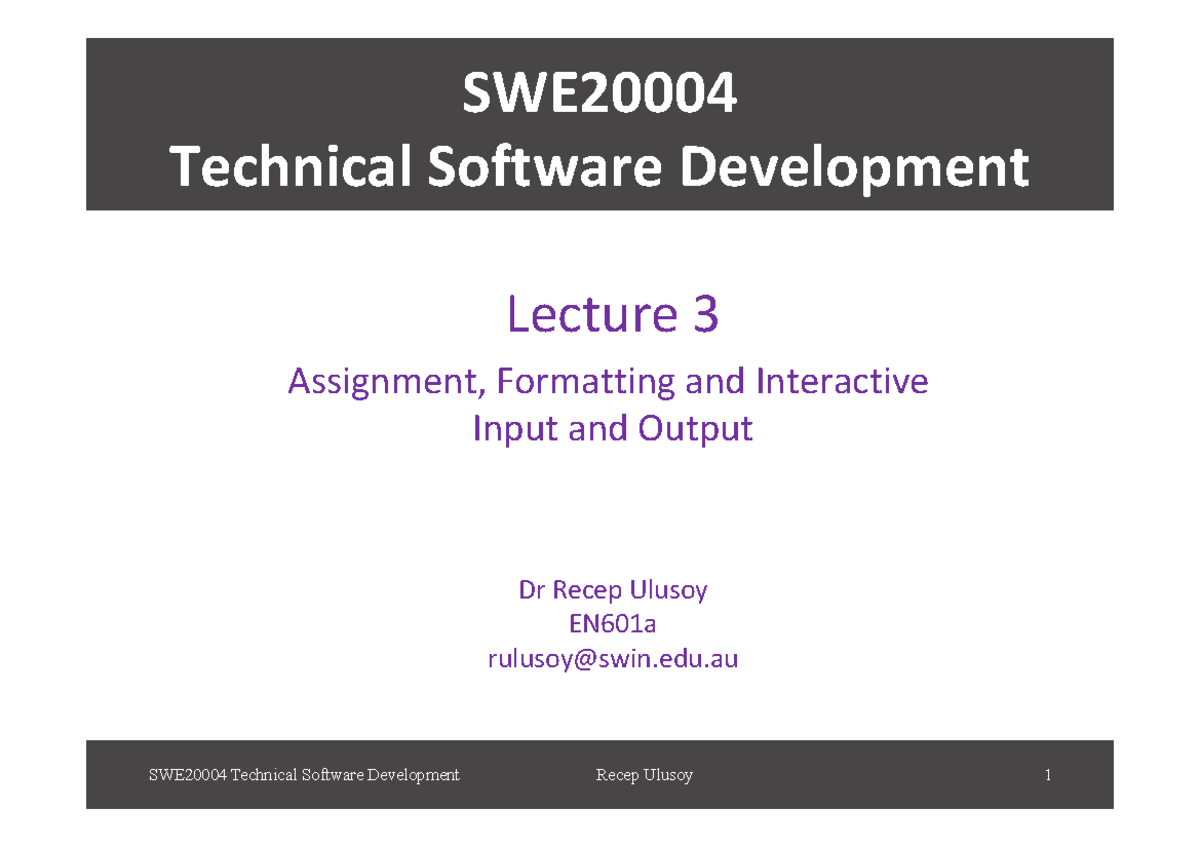Select the EN601a office location text
The height and width of the screenshot is (848, 1200).
coord(613,624)
